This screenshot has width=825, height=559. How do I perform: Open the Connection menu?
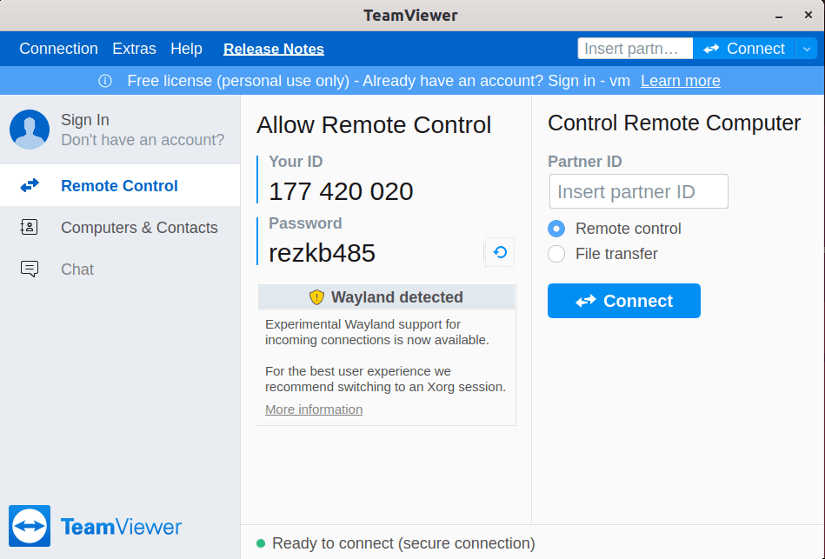point(58,49)
